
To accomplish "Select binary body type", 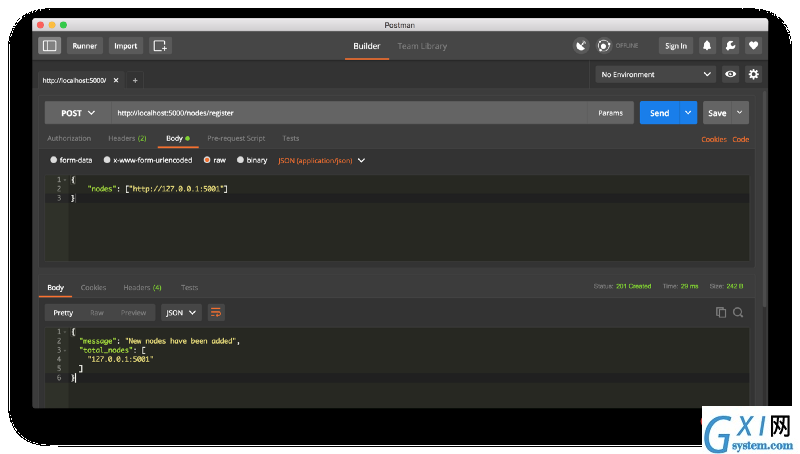I will (x=252, y=160).
